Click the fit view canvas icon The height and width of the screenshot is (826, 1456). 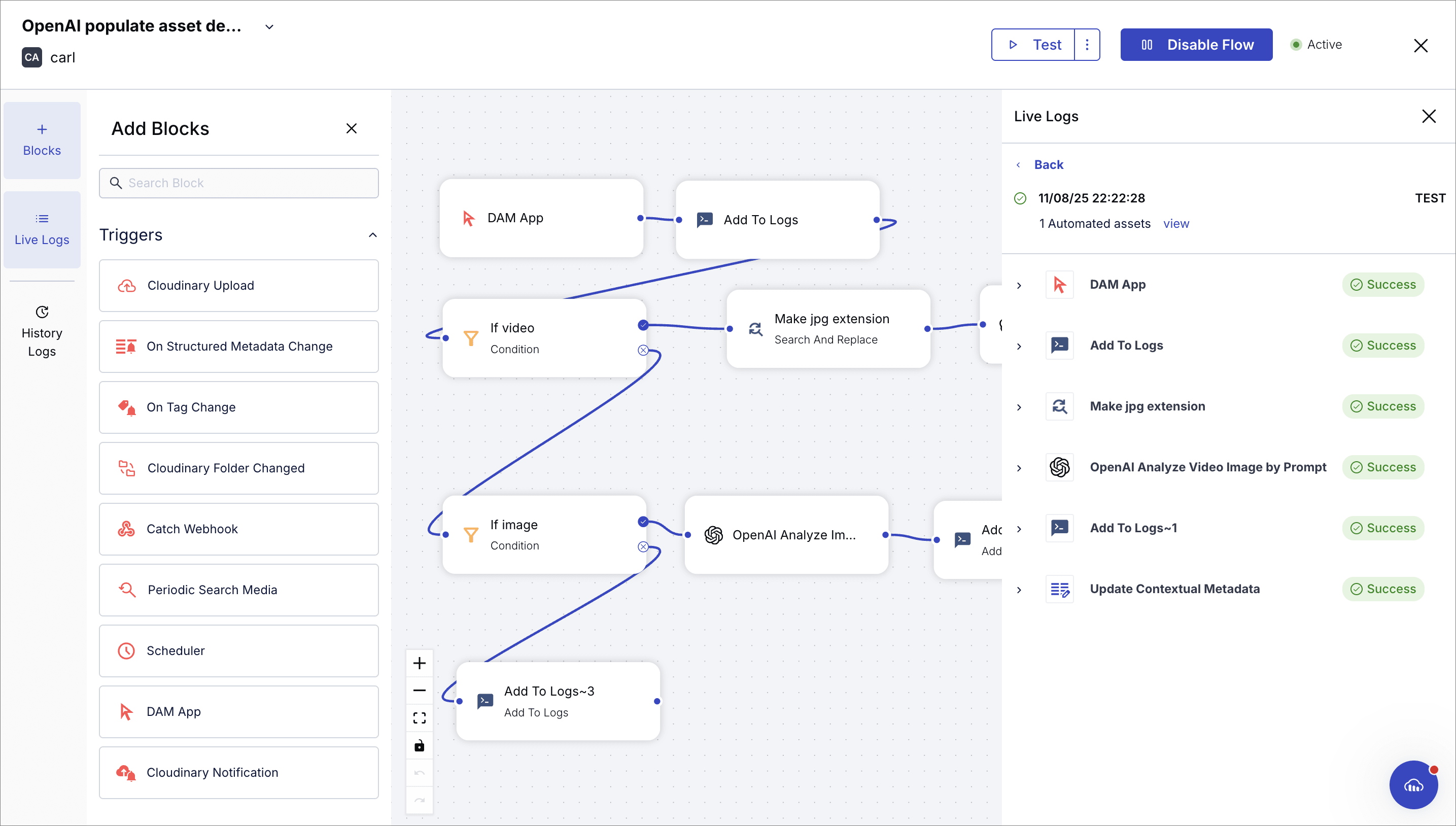419,718
